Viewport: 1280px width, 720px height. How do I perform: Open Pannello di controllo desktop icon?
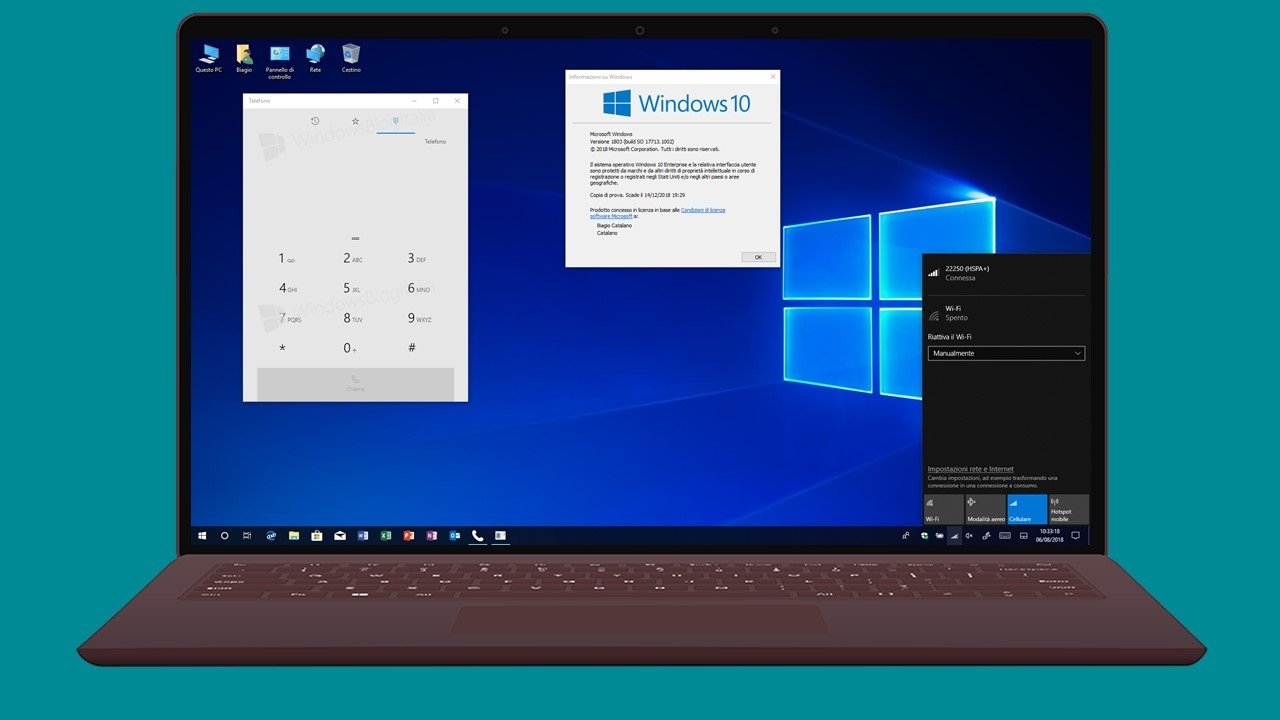point(280,61)
